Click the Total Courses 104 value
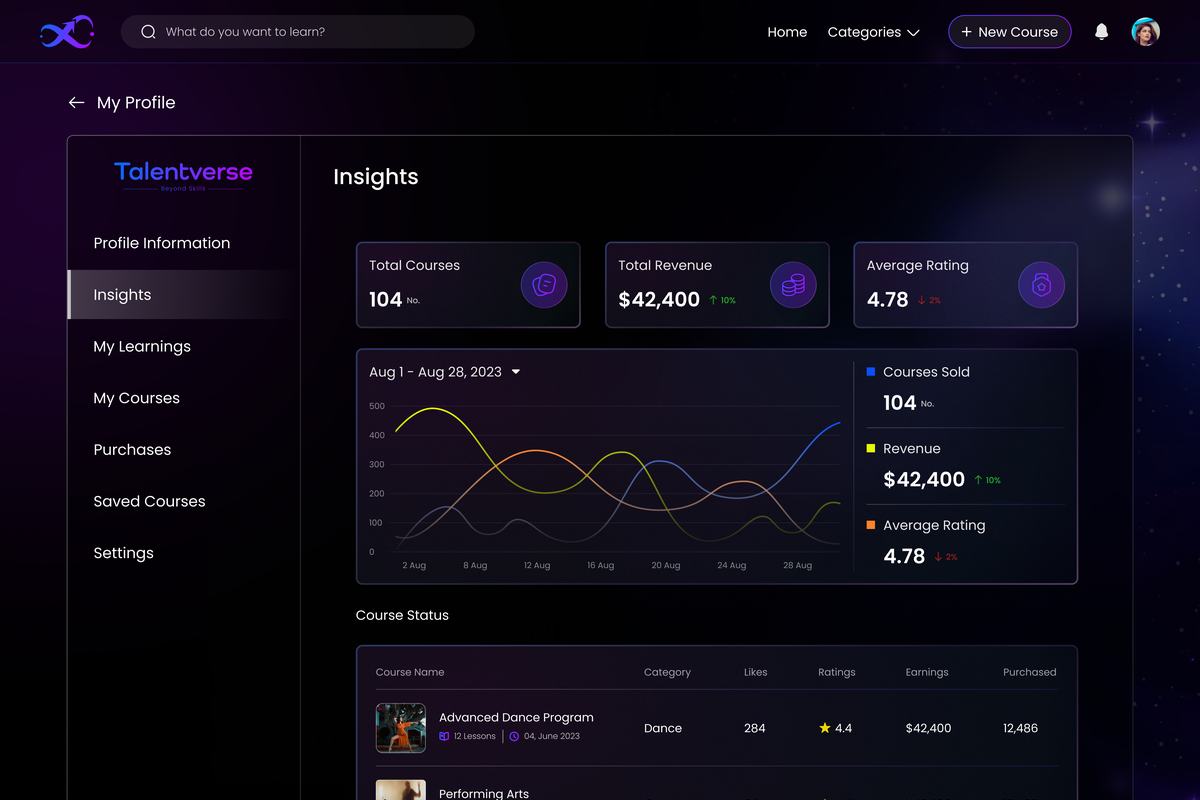Image resolution: width=1200 pixels, height=800 pixels. [x=386, y=299]
